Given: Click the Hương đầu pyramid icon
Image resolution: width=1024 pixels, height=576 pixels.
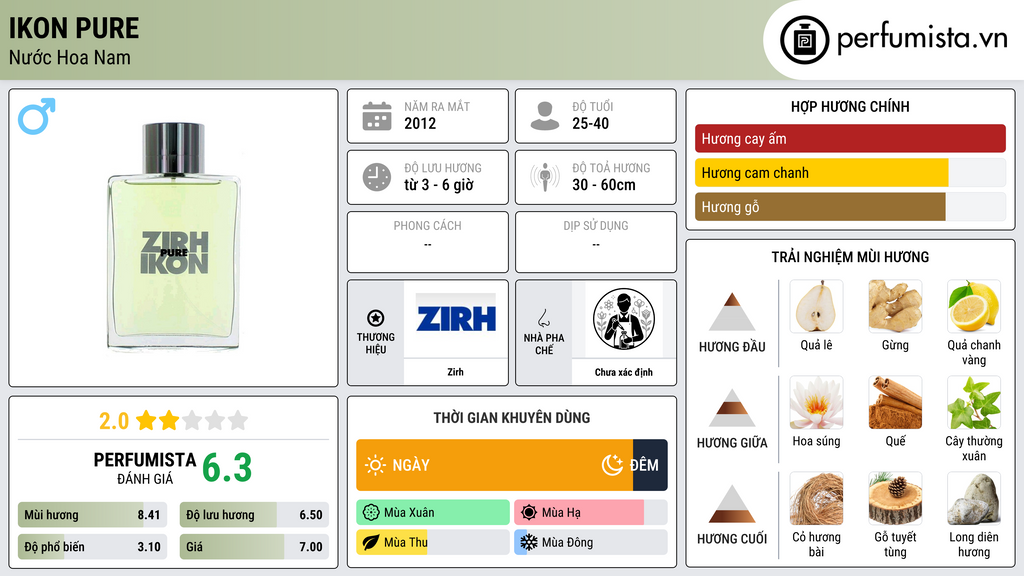Looking at the screenshot, I should click(732, 312).
